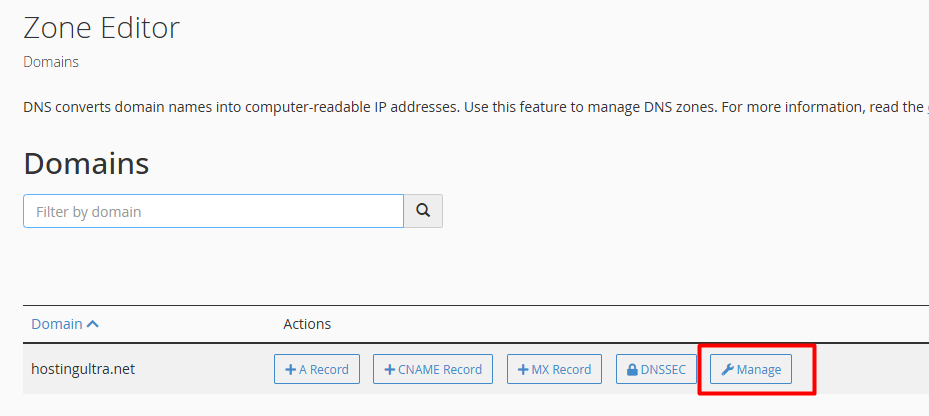Click the lock icon on DNSSEC

(x=632, y=370)
